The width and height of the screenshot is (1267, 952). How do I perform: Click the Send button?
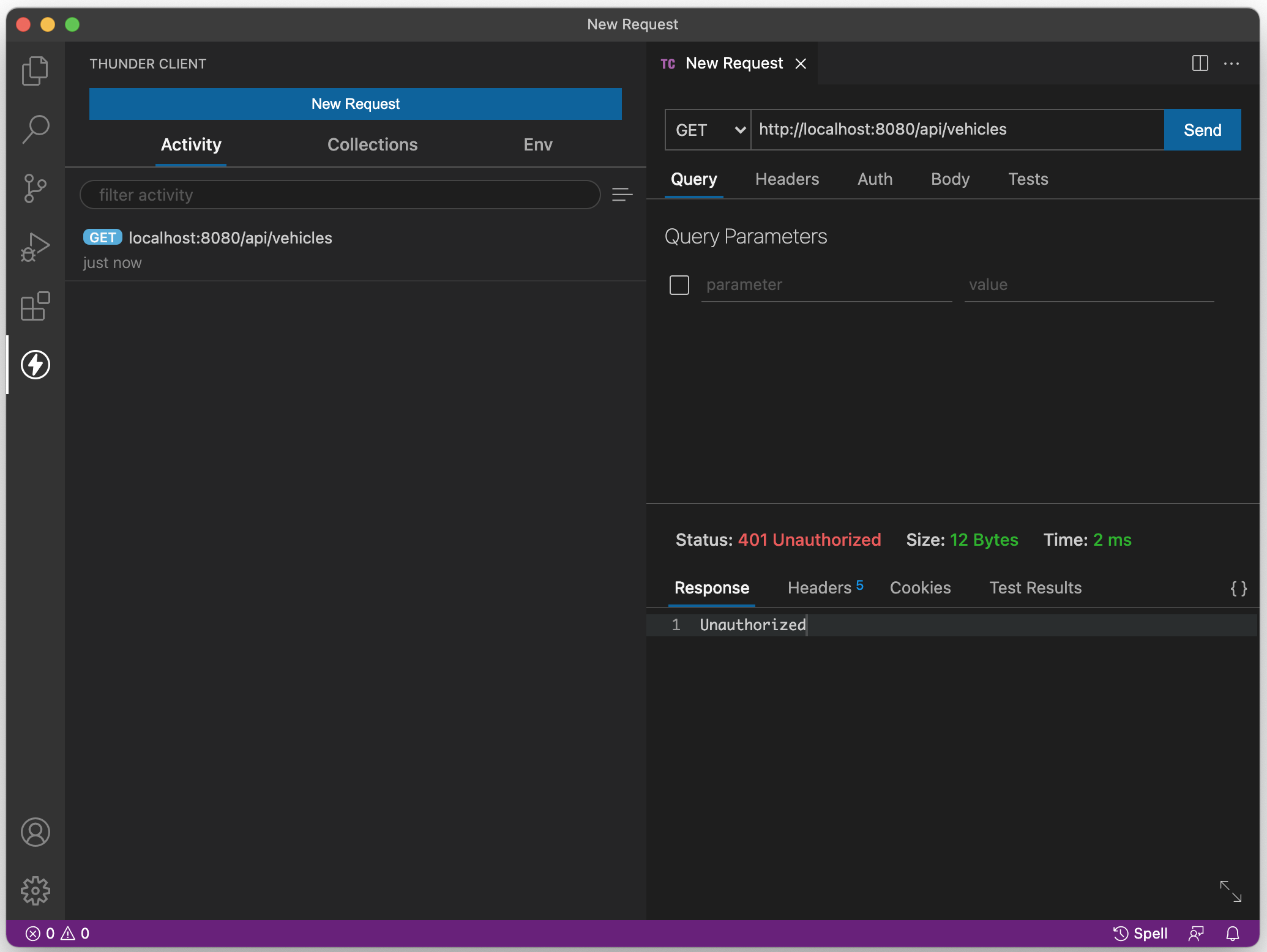[x=1202, y=130]
